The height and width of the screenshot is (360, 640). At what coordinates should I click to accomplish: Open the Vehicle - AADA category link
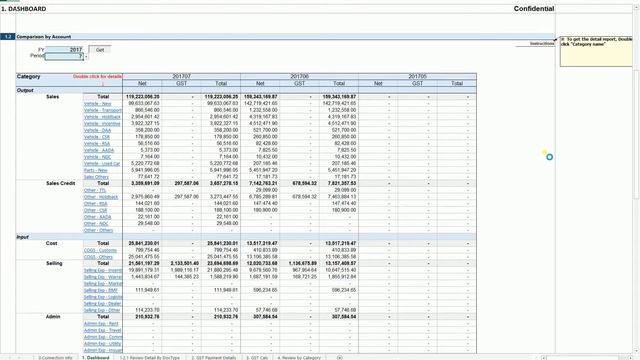pyautogui.click(x=99, y=150)
